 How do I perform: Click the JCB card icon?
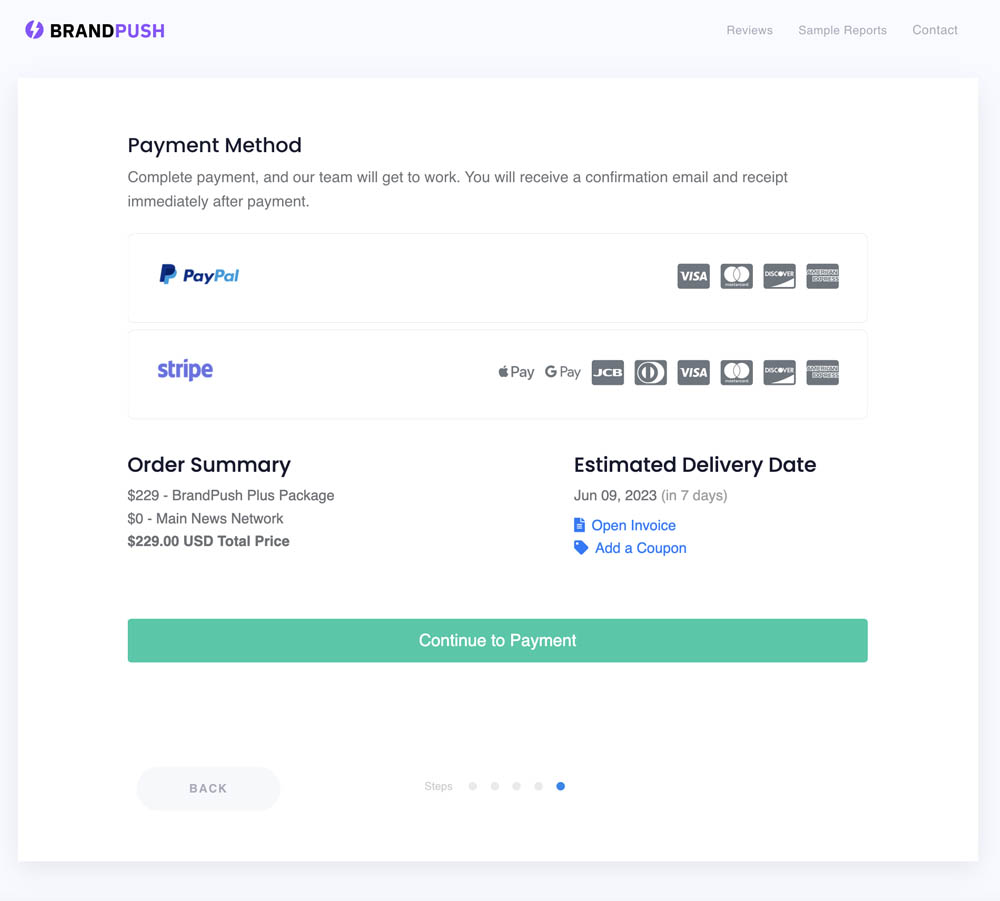[607, 372]
